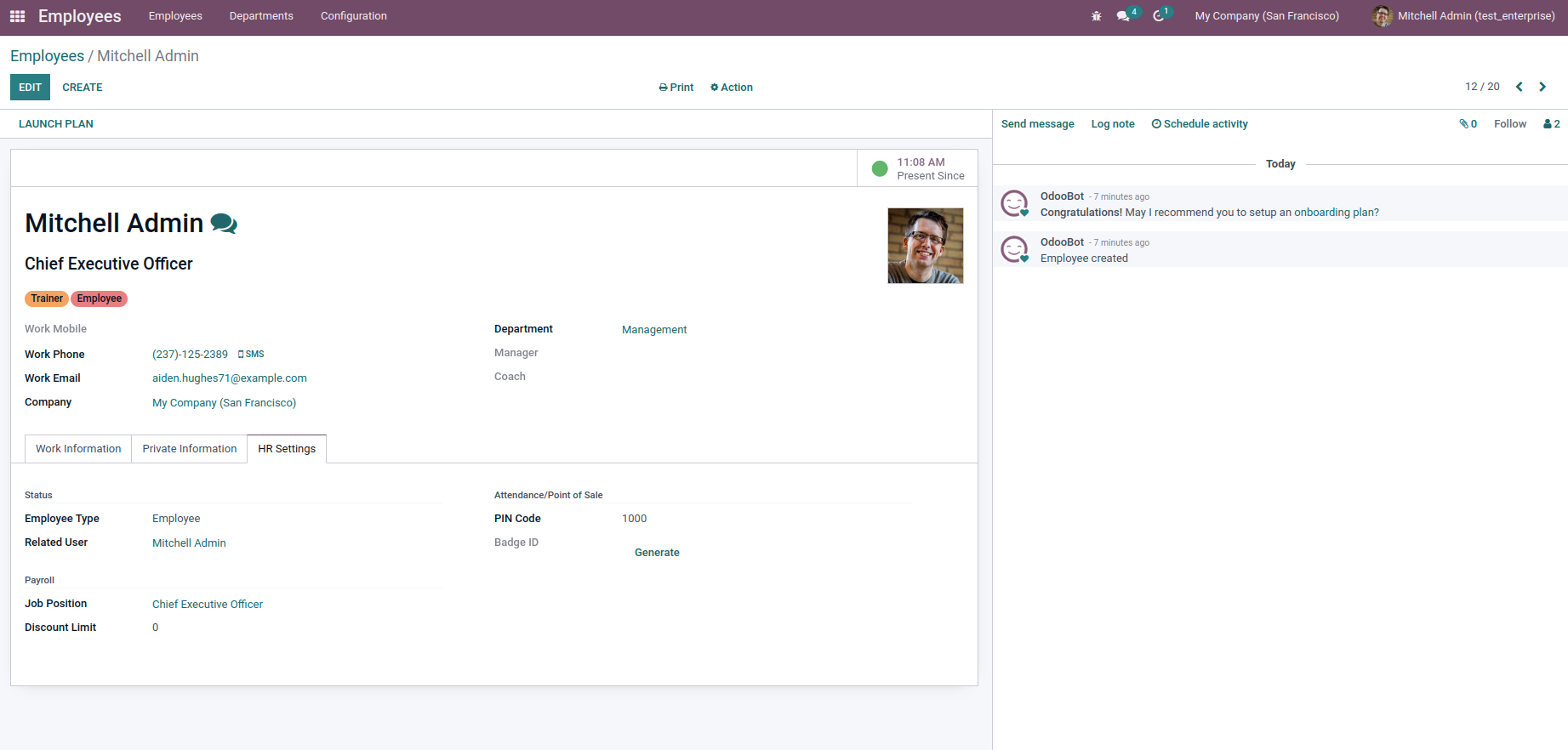
Task: Open the Configuration menu
Action: coord(354,16)
